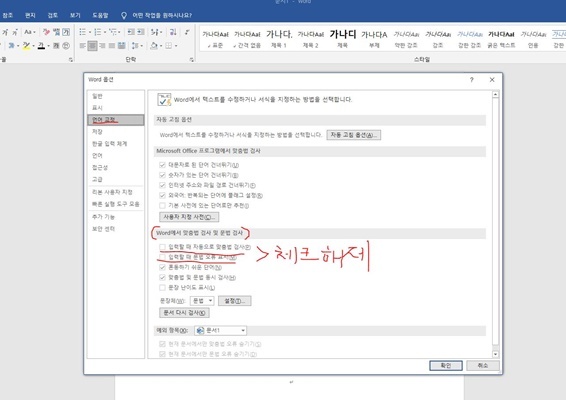This screenshot has width=566, height=400.
Task: Click the clear all formatting icon
Action: pos(46,32)
